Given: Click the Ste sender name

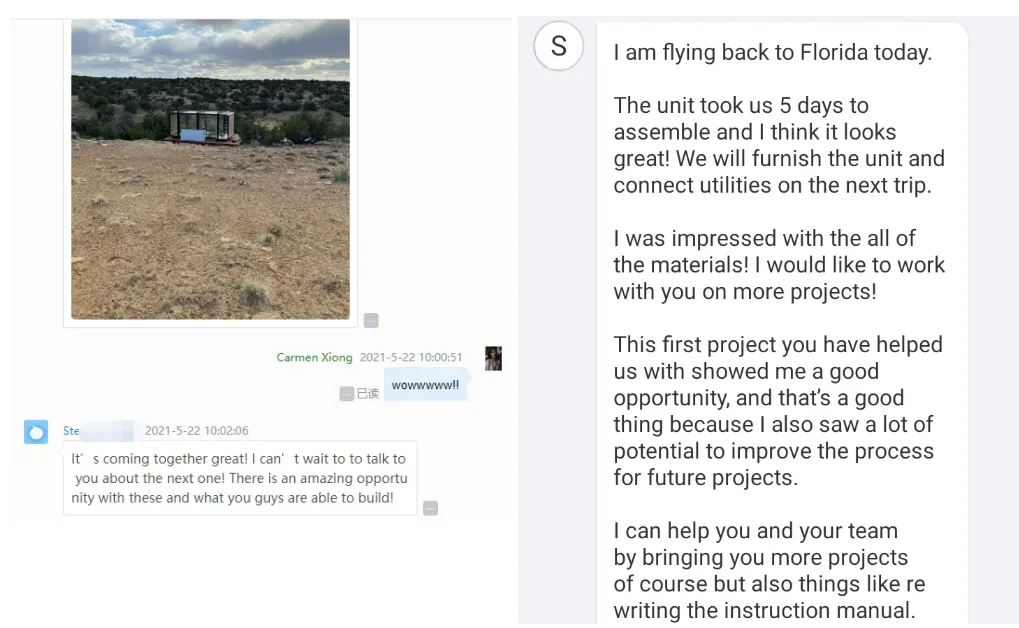Looking at the screenshot, I should [72, 431].
